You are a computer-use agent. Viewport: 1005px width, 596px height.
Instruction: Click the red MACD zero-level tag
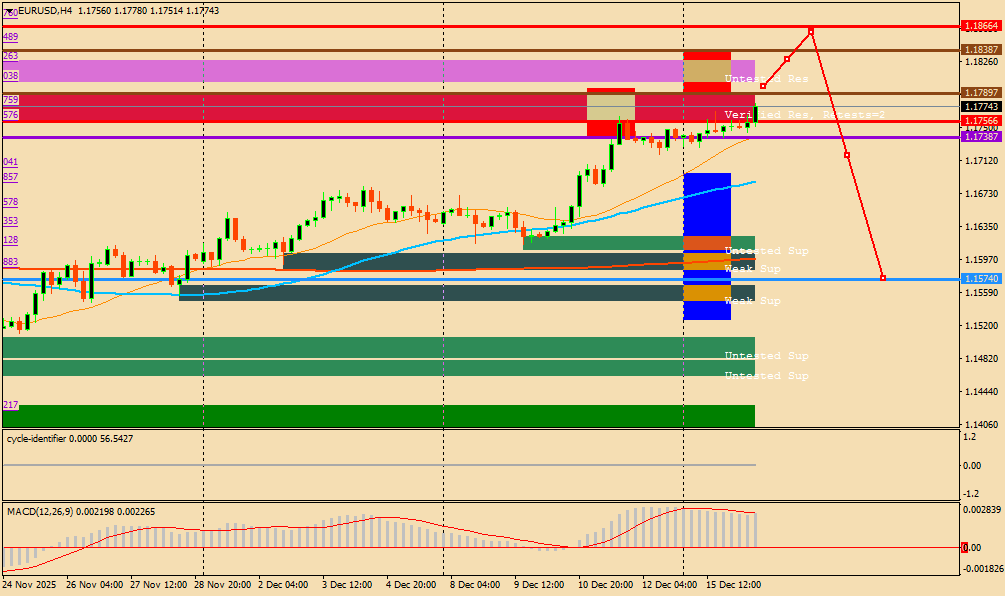point(964,547)
